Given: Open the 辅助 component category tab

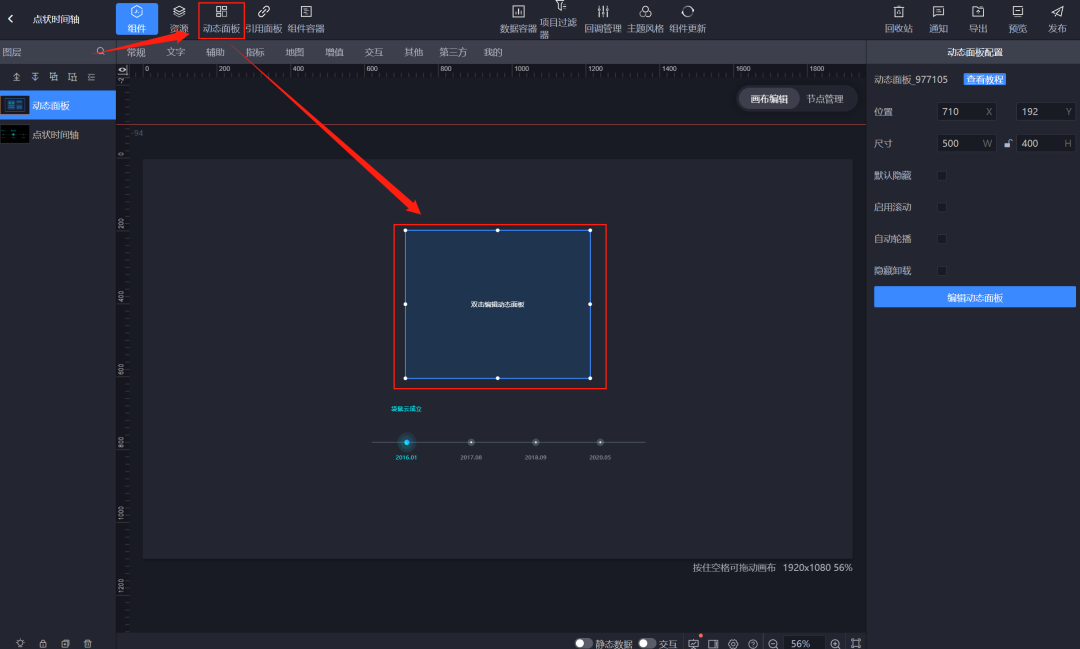Looking at the screenshot, I should tap(215, 52).
